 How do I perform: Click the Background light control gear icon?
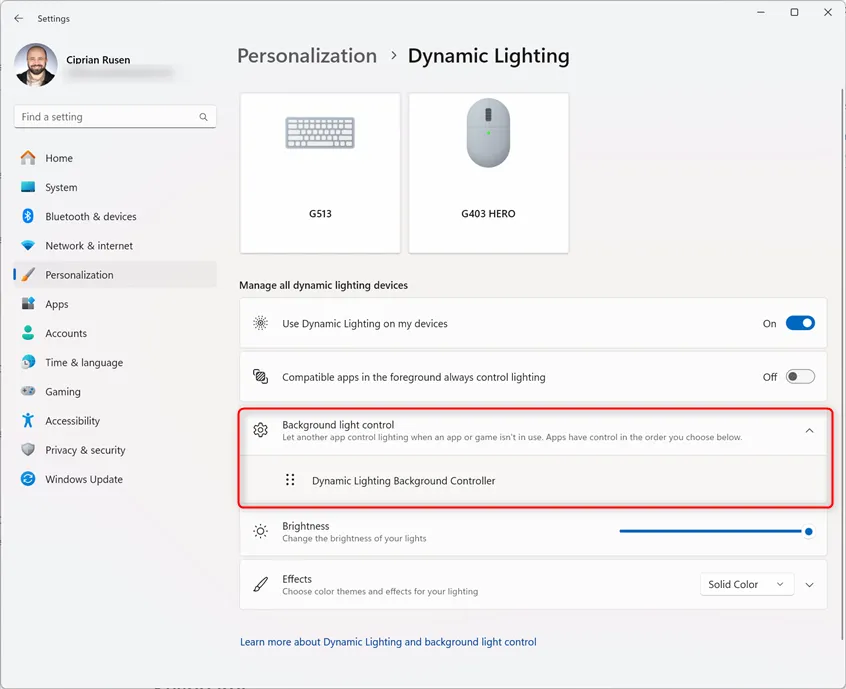pyautogui.click(x=261, y=430)
